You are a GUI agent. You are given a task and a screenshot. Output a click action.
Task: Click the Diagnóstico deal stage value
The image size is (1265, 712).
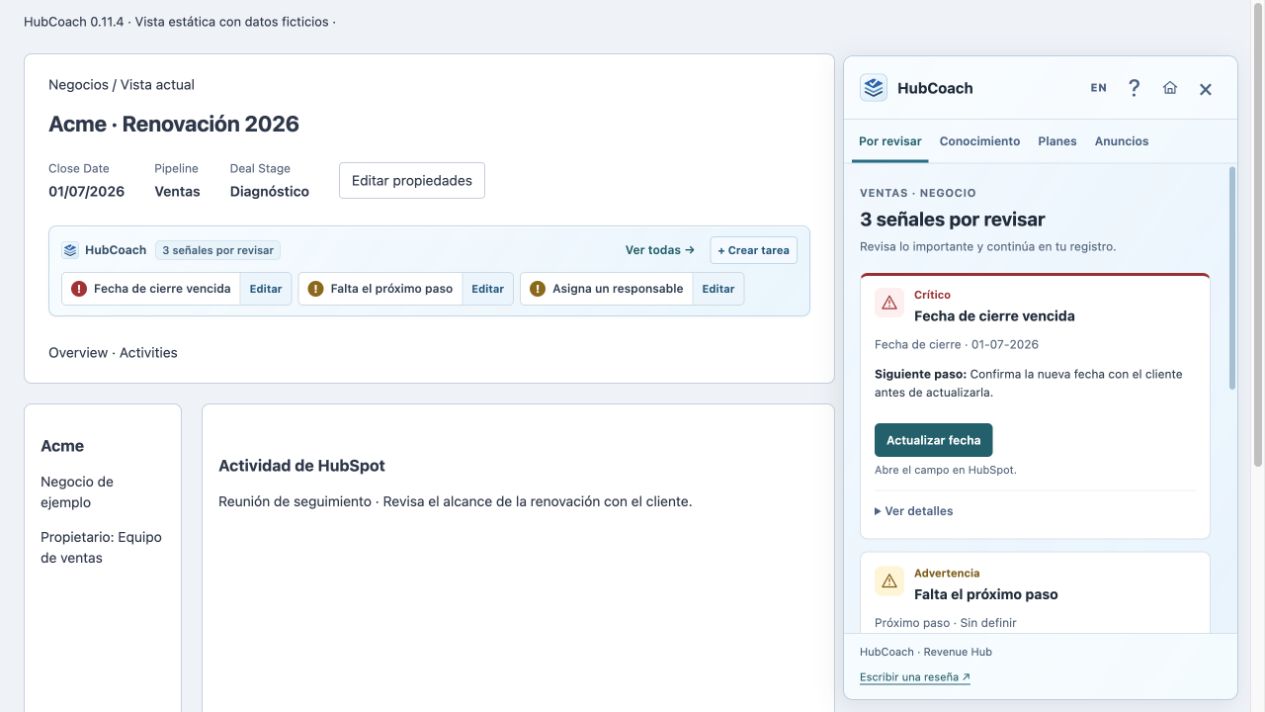click(270, 191)
